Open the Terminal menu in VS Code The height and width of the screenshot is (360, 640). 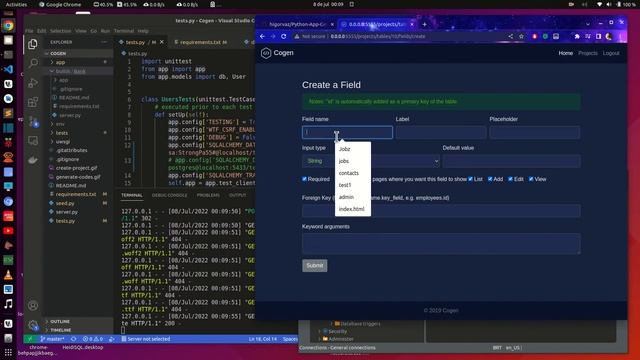[x=124, y=31]
